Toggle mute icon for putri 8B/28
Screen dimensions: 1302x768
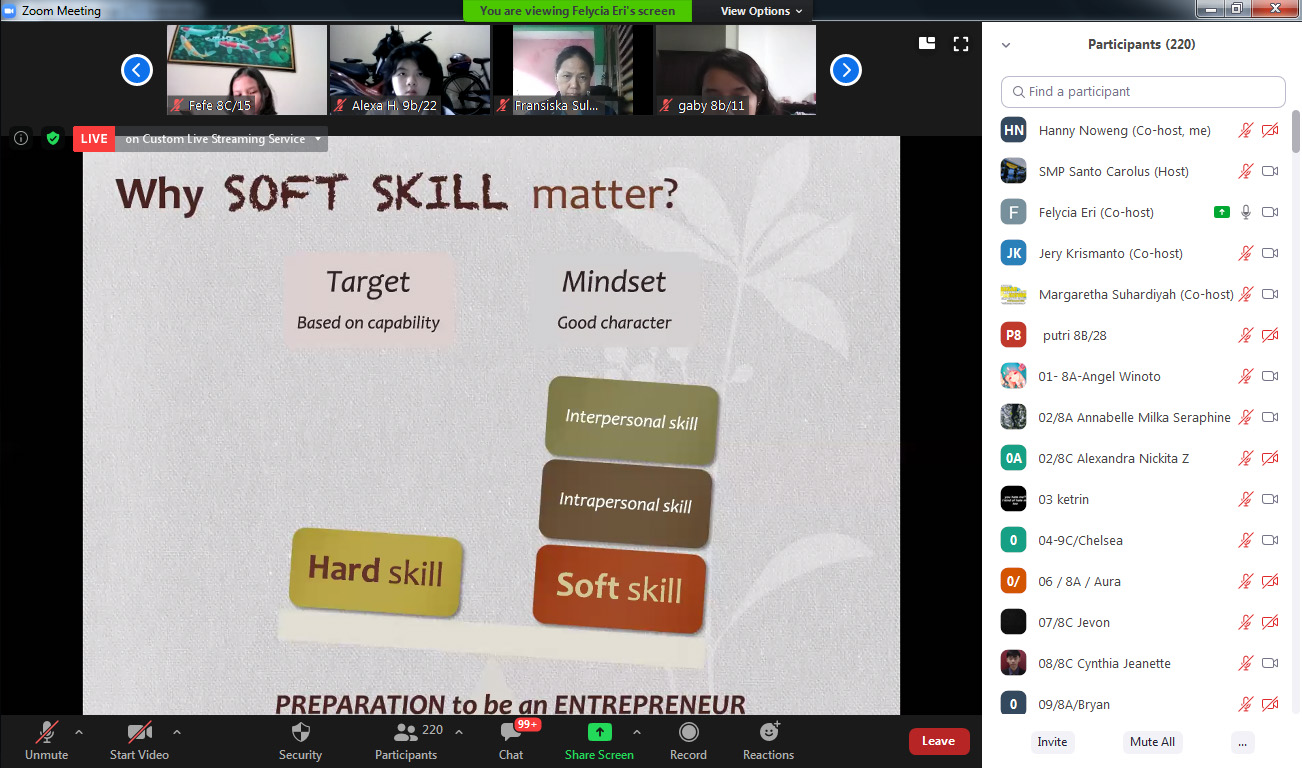(x=1246, y=335)
